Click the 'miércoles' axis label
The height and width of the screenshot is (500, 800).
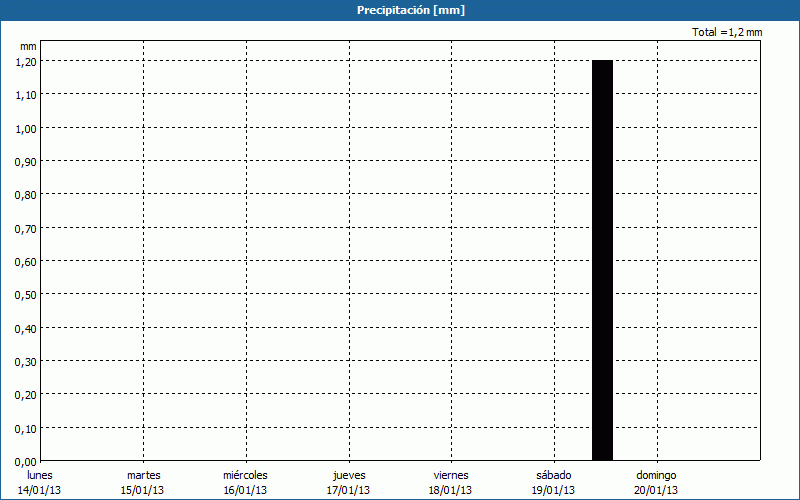tap(245, 475)
